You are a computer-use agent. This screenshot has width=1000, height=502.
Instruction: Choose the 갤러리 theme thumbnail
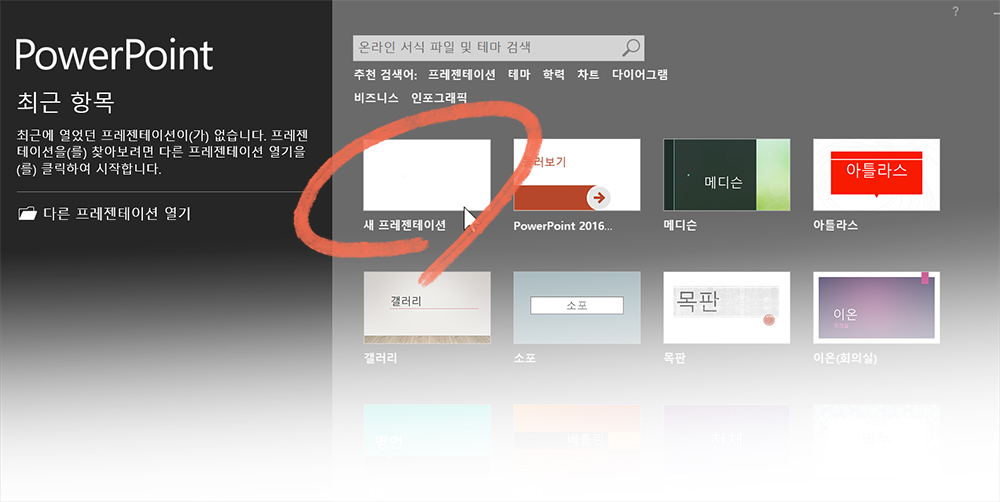[x=427, y=307]
